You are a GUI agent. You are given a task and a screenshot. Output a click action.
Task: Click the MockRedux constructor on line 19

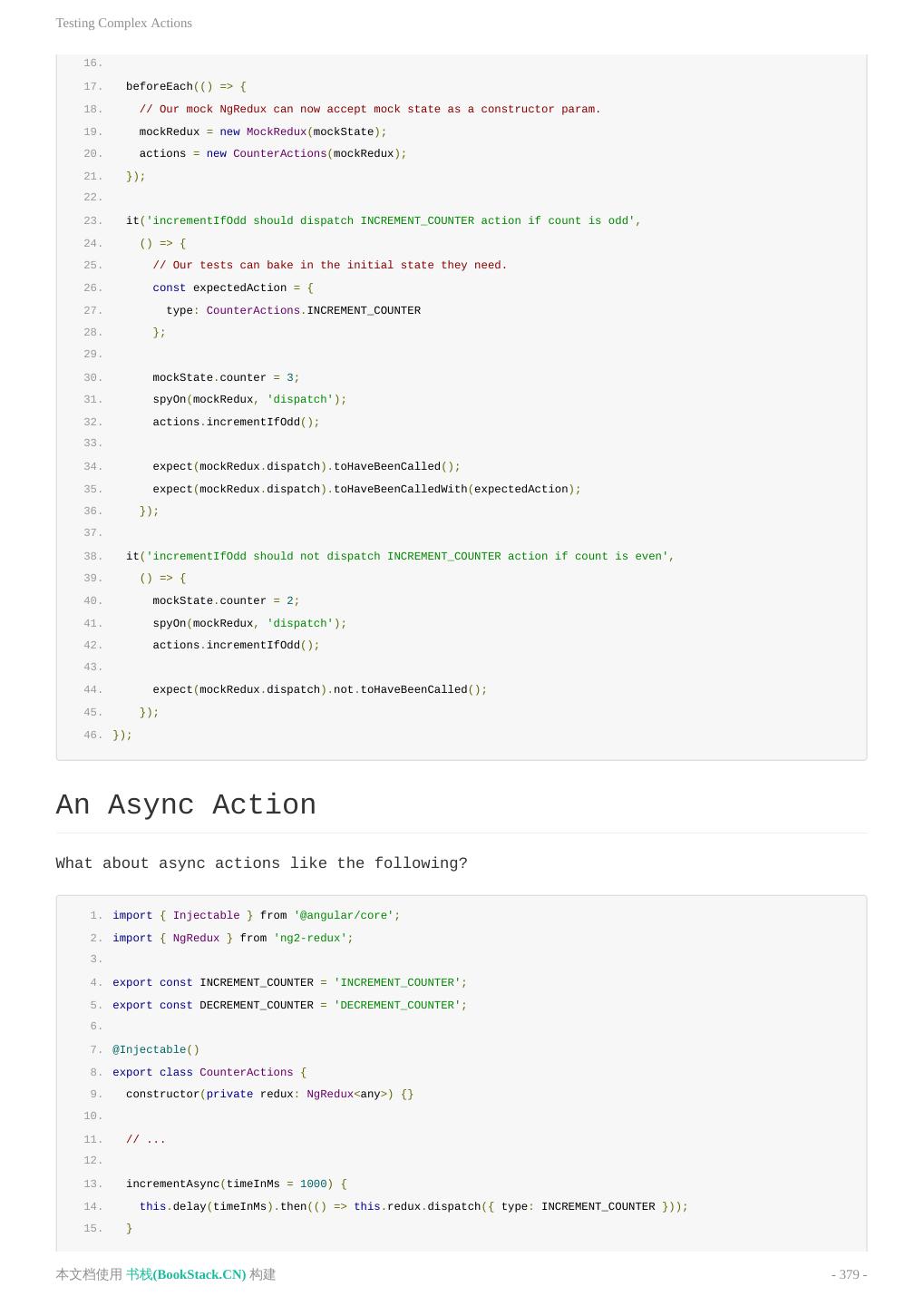coord(277,132)
